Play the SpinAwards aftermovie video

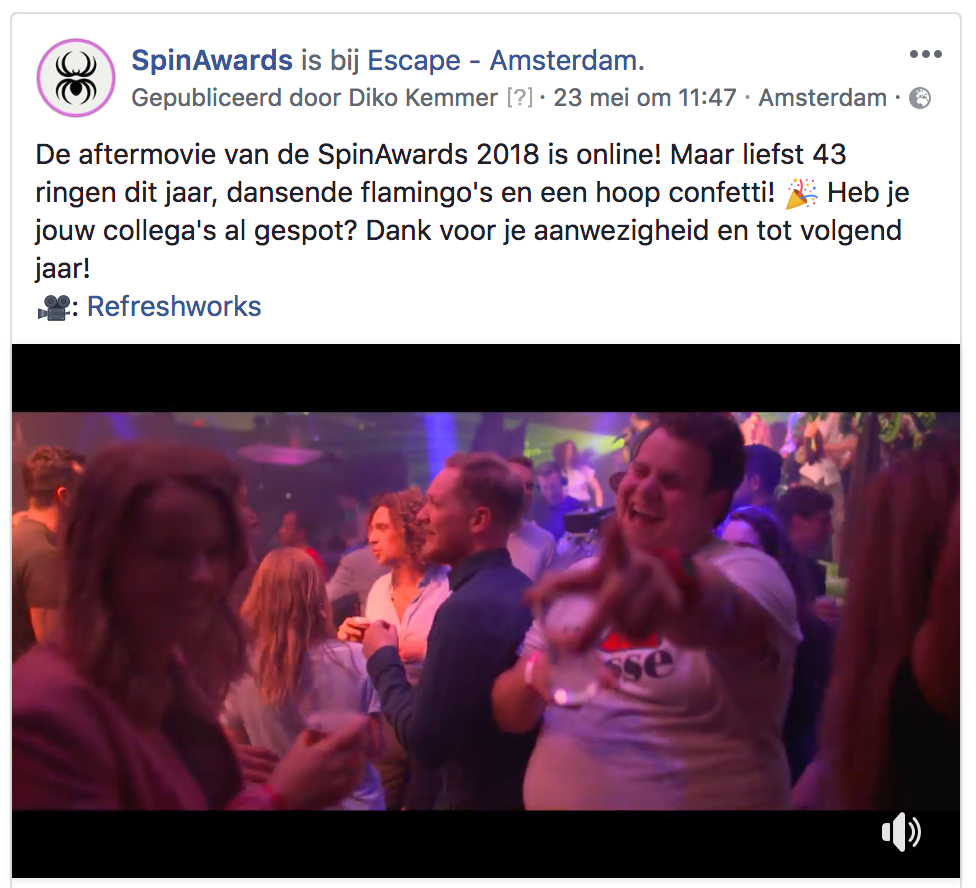(x=486, y=610)
